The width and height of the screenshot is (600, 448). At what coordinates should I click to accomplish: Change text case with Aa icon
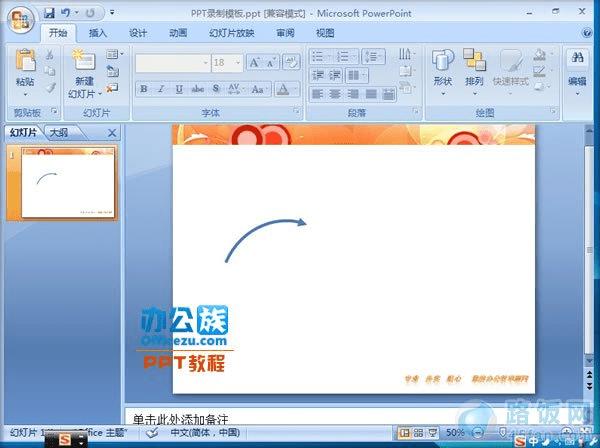[x=259, y=89]
